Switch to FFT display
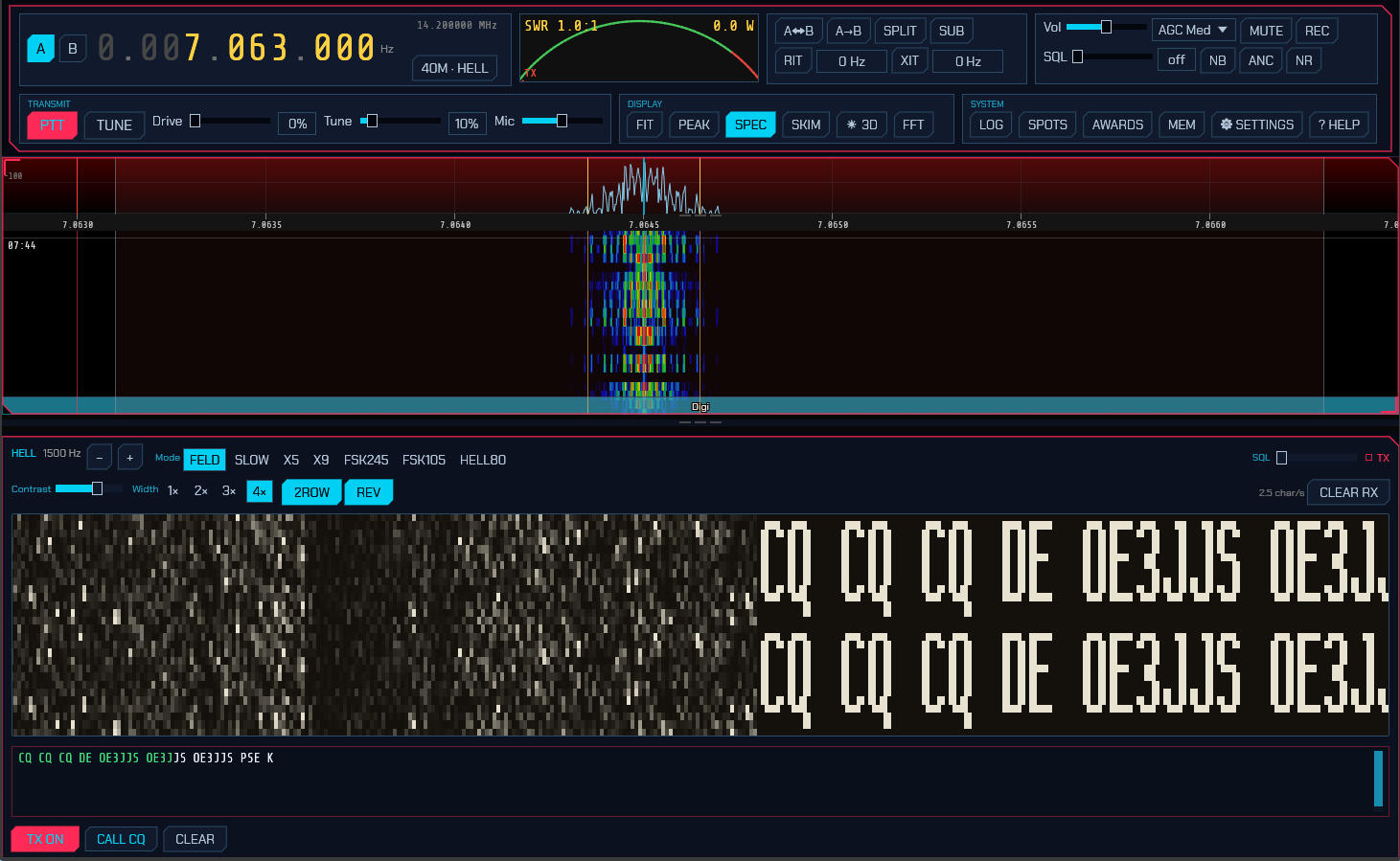The width and height of the screenshot is (1400, 861). pos(913,125)
